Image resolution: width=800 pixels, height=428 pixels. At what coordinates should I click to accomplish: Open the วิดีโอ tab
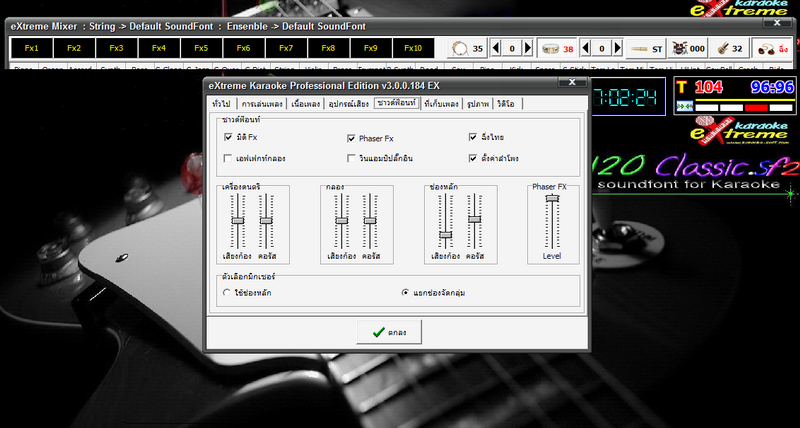click(507, 104)
